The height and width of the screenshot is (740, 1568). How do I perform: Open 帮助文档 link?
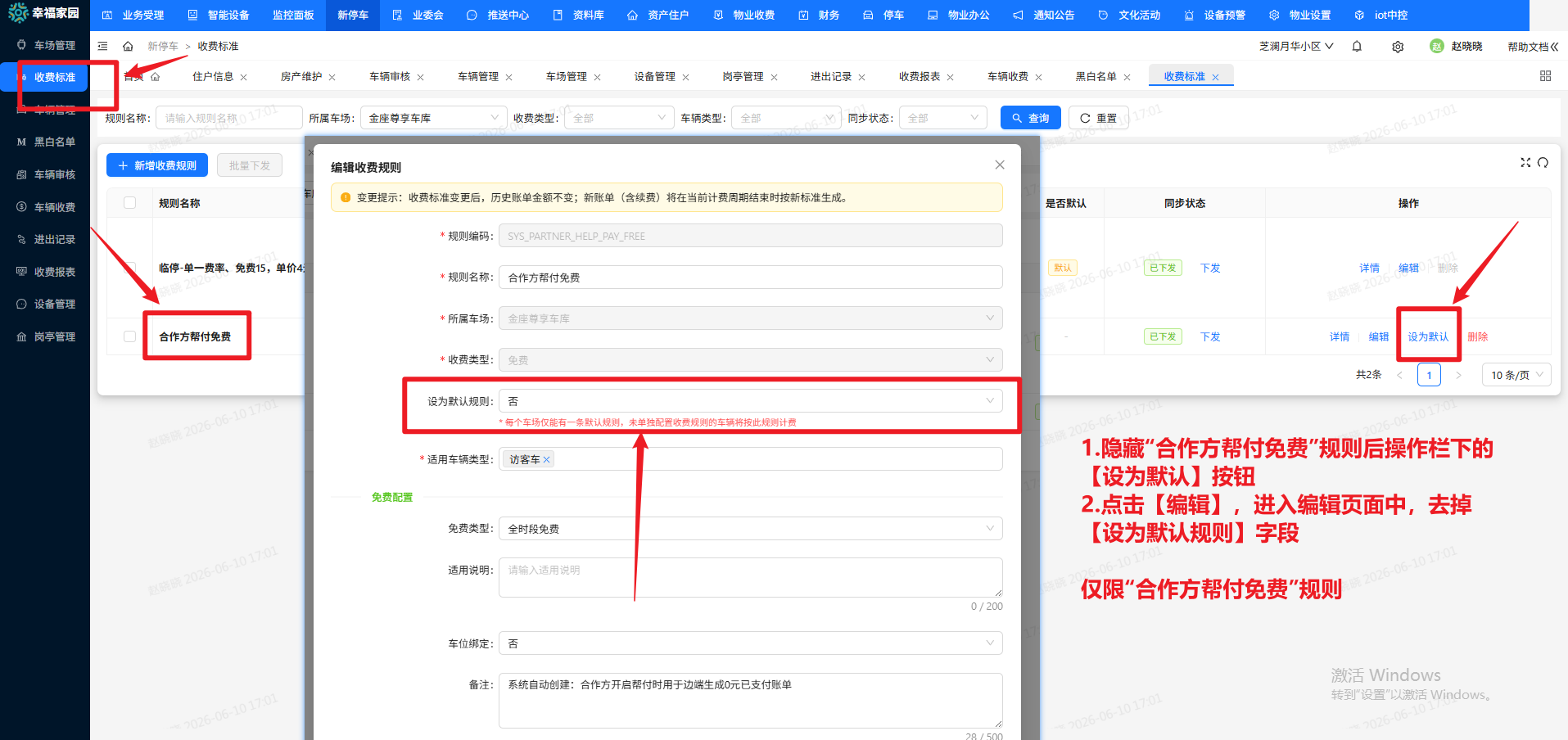[x=1532, y=47]
